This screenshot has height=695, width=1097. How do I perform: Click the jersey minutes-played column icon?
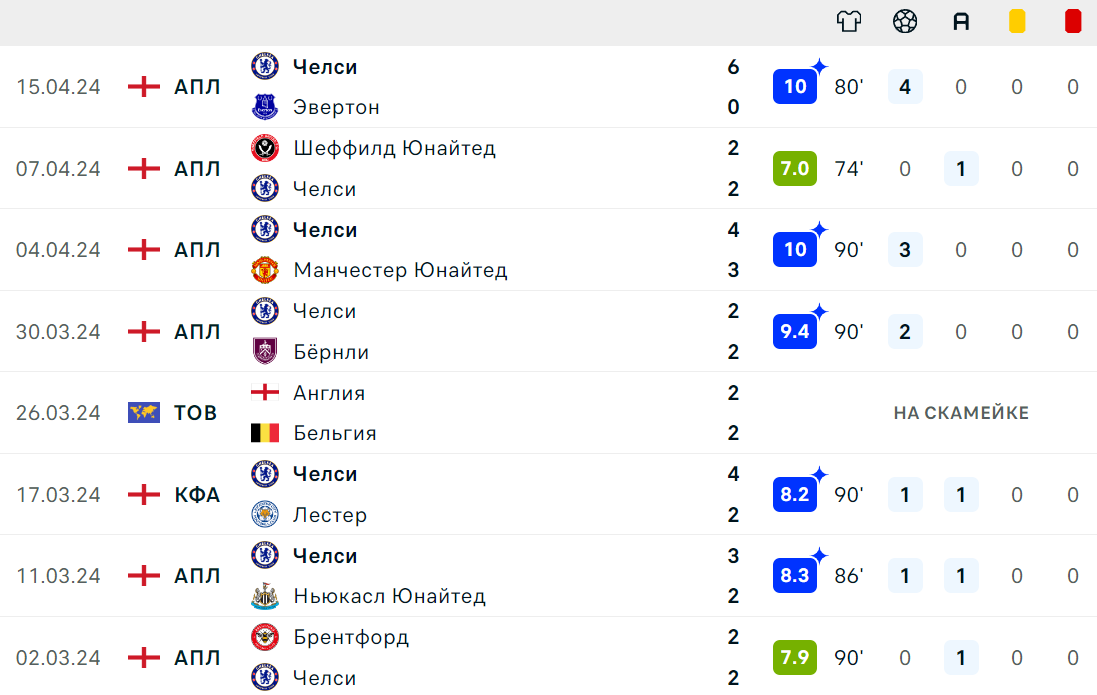click(849, 22)
